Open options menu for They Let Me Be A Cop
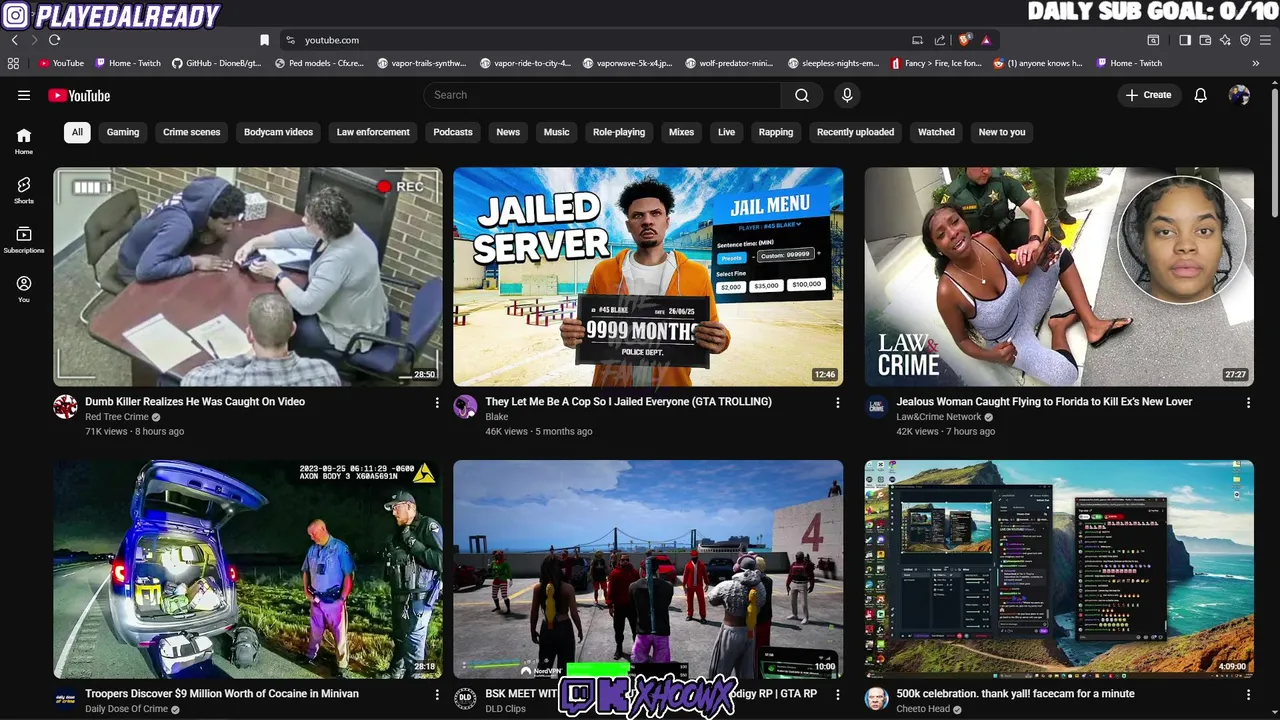Image resolution: width=1280 pixels, height=720 pixels. 837,402
